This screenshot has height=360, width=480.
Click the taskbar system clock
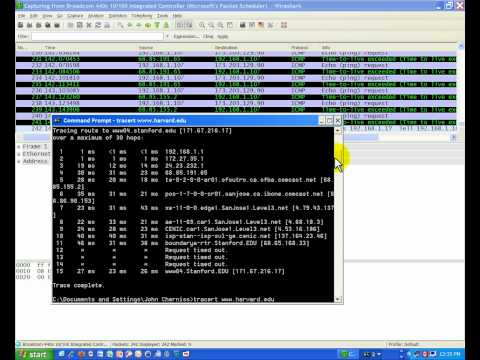pos(450,354)
